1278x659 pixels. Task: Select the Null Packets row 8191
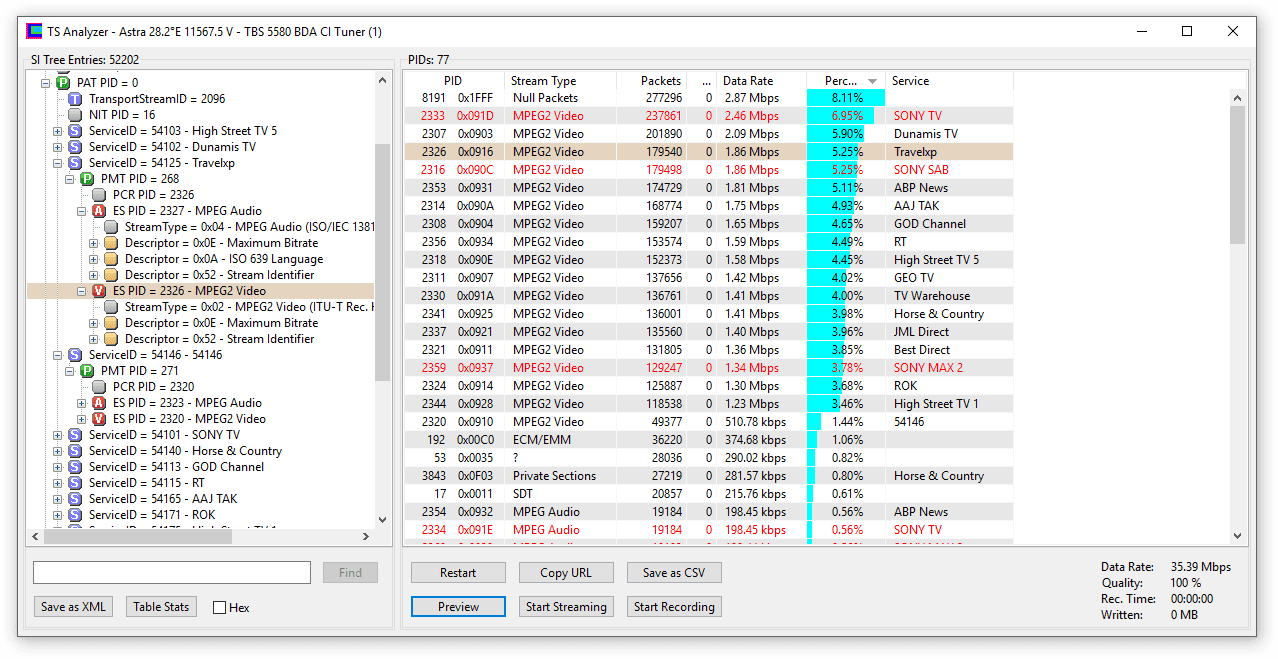click(709, 98)
